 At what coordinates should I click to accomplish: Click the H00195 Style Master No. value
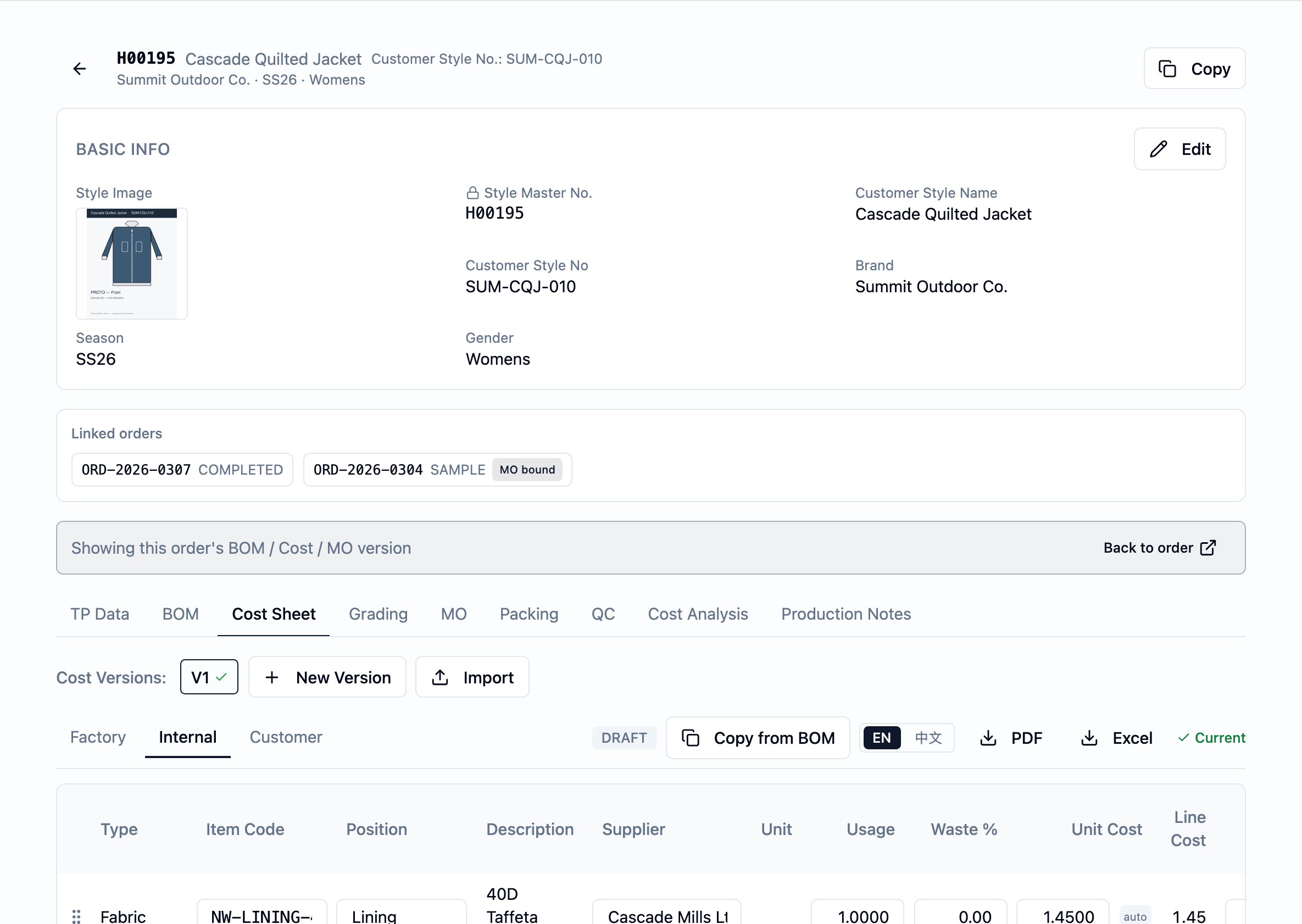(494, 213)
